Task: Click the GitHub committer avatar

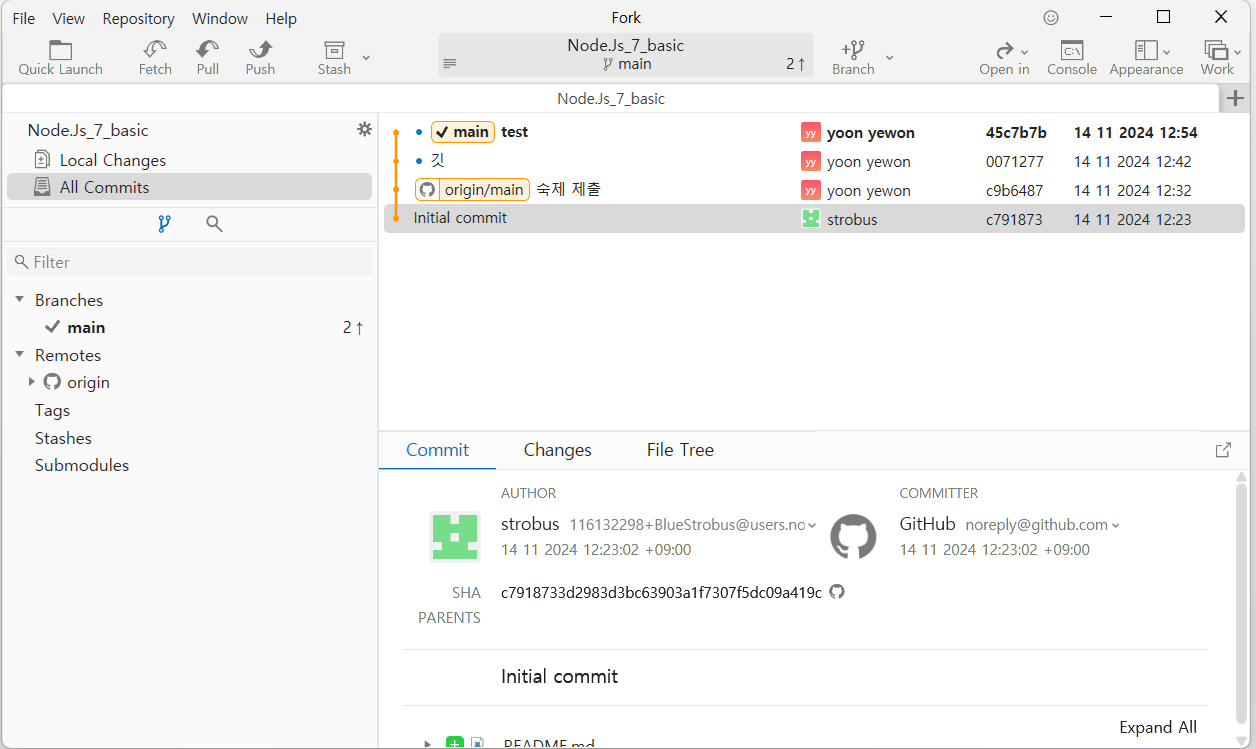Action: [x=853, y=537]
